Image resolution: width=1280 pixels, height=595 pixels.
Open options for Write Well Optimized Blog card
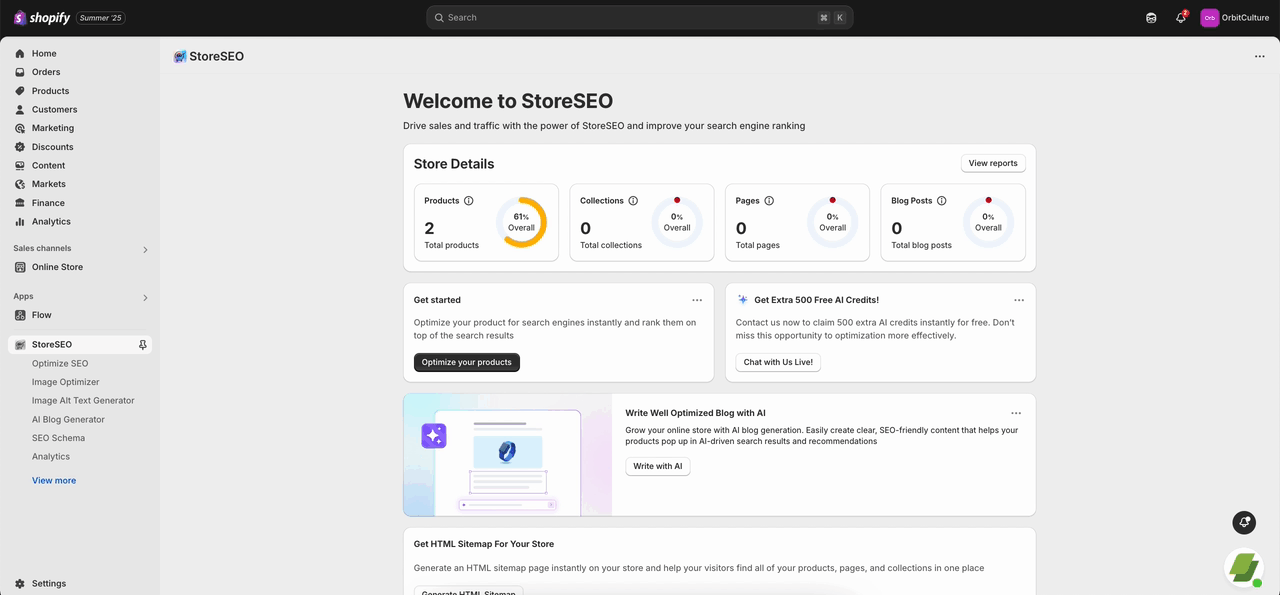tap(1016, 413)
